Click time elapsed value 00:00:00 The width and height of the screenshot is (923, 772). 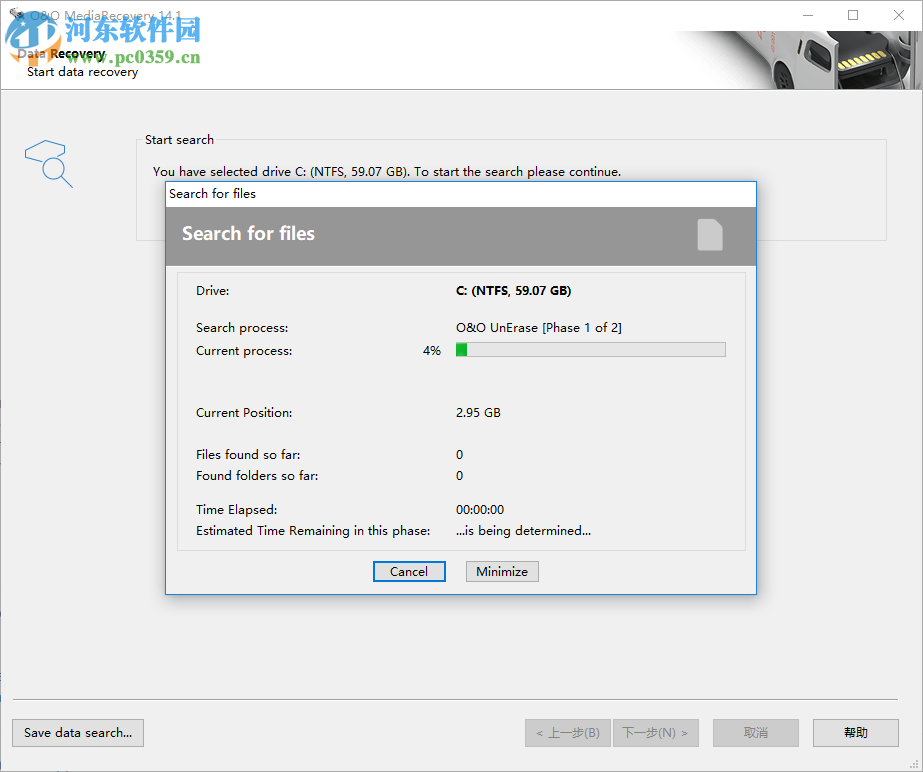point(480,509)
